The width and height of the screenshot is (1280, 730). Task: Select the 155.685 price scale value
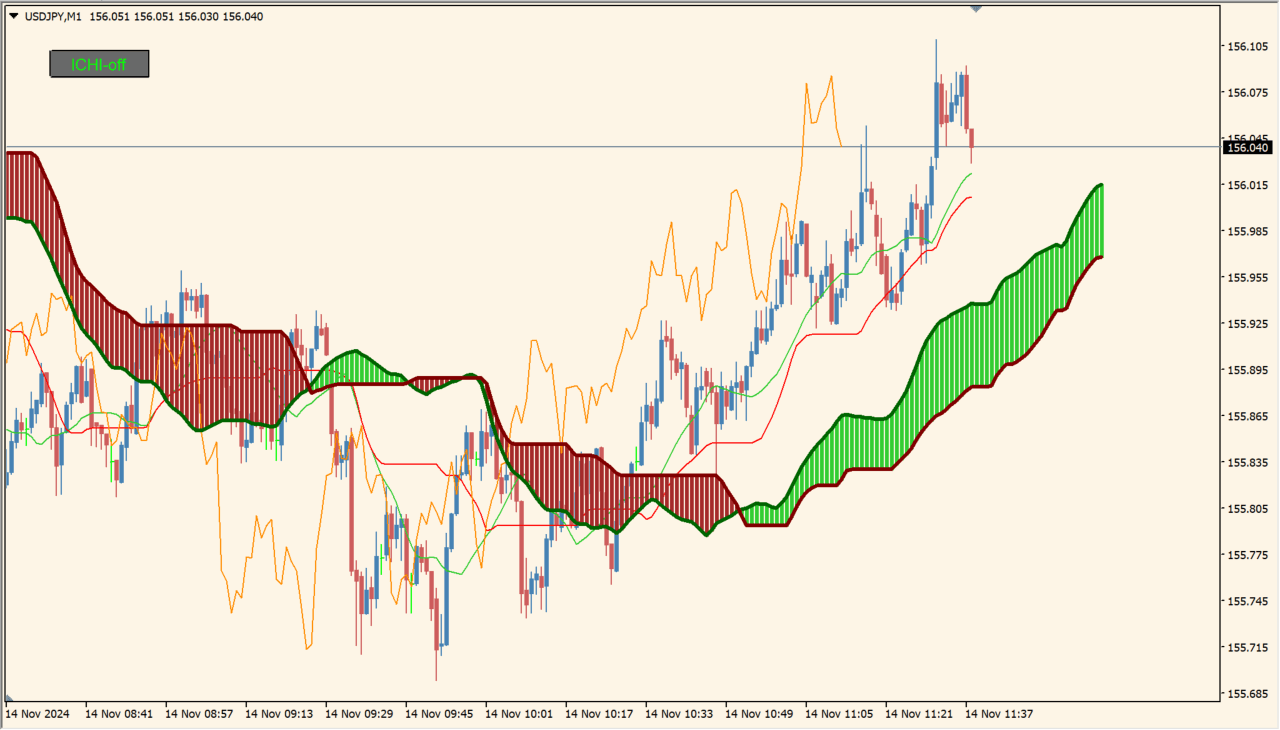pos(1246,693)
